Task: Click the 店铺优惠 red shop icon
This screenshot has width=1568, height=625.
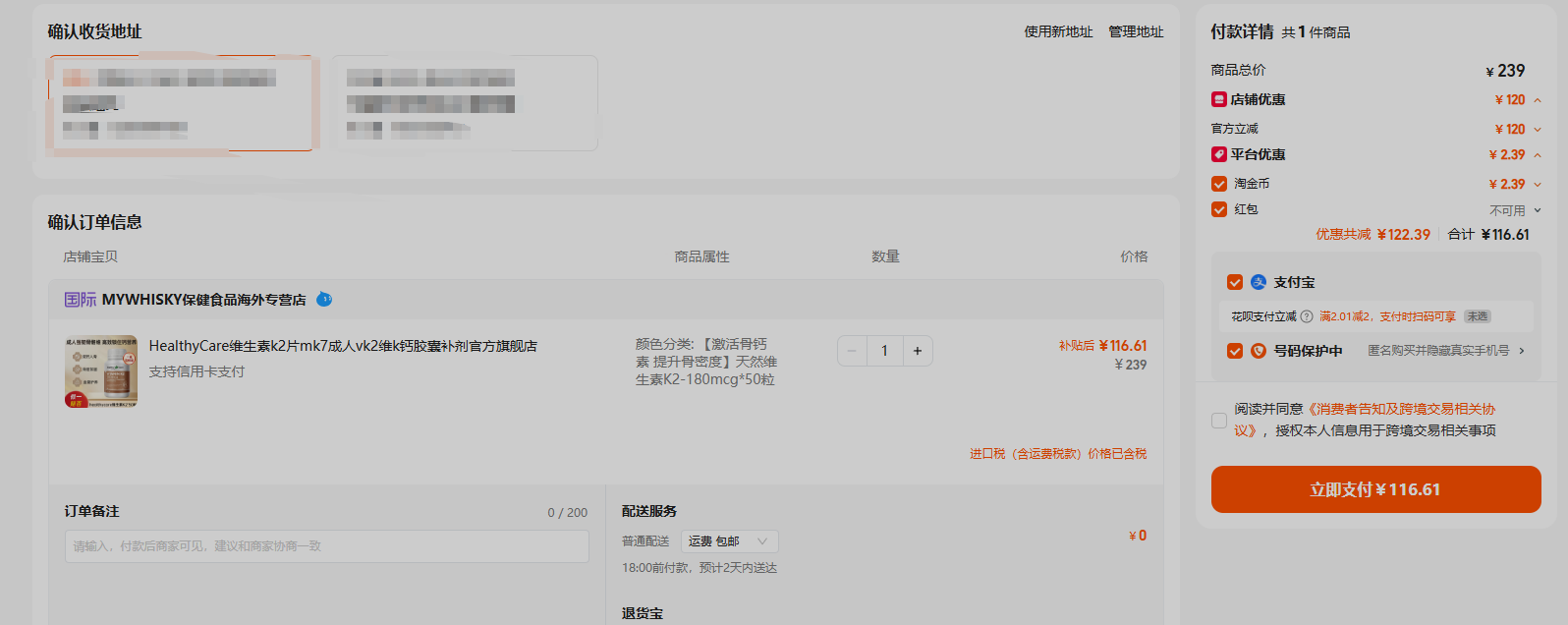Action: (x=1219, y=99)
